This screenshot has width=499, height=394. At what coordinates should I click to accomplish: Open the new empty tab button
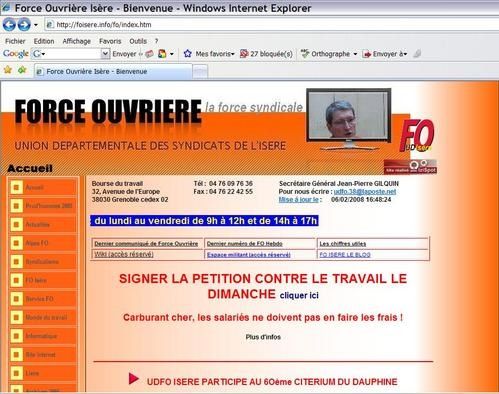click(200, 71)
